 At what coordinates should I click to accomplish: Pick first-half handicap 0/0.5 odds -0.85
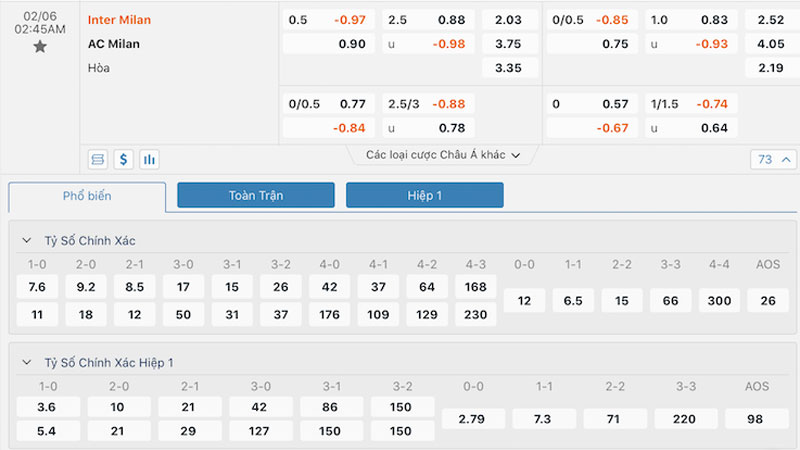(592, 20)
